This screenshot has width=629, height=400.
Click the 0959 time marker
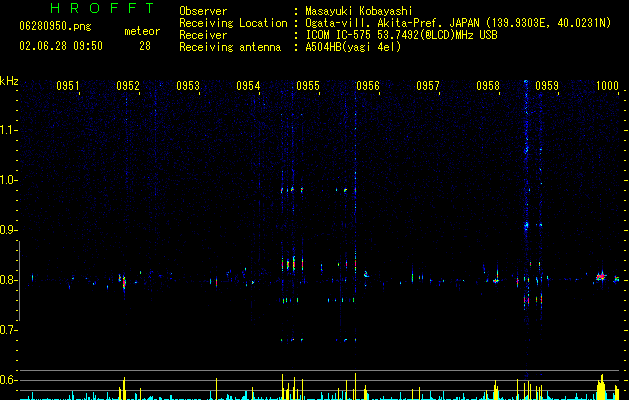tap(547, 86)
